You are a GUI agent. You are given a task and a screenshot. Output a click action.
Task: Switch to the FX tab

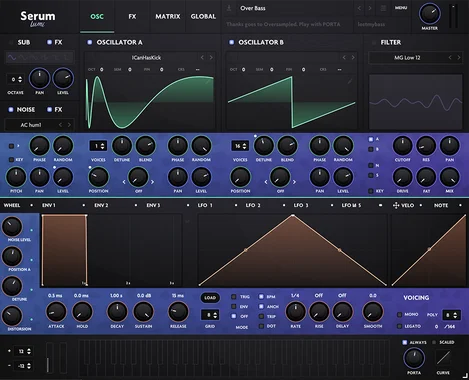132,16
